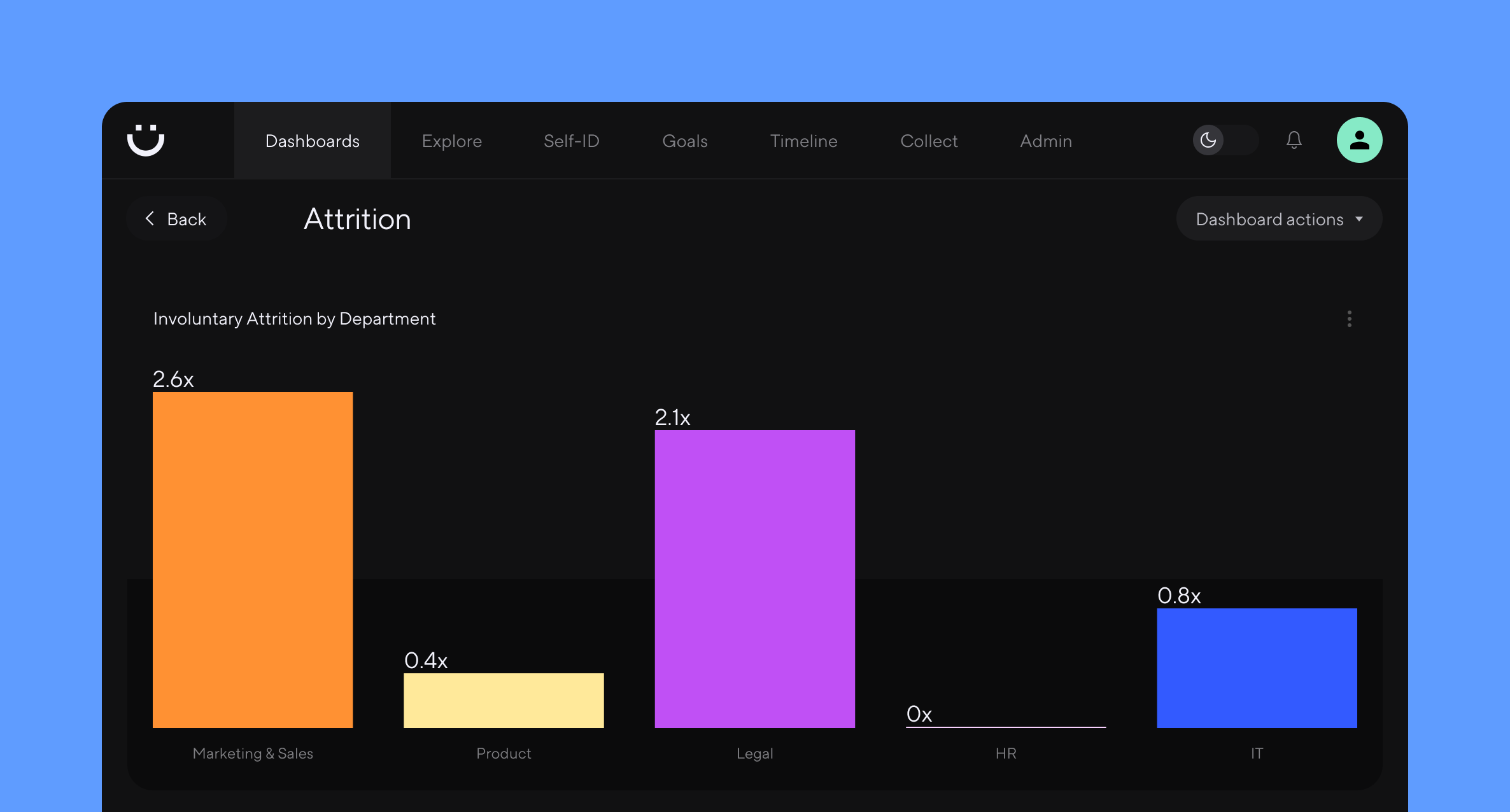
Task: Click the Goals menu item
Action: coord(685,140)
